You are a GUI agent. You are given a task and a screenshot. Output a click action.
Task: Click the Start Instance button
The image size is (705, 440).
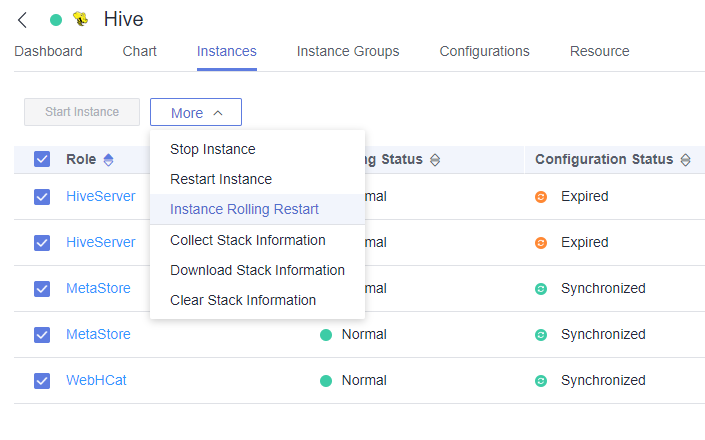tap(82, 112)
